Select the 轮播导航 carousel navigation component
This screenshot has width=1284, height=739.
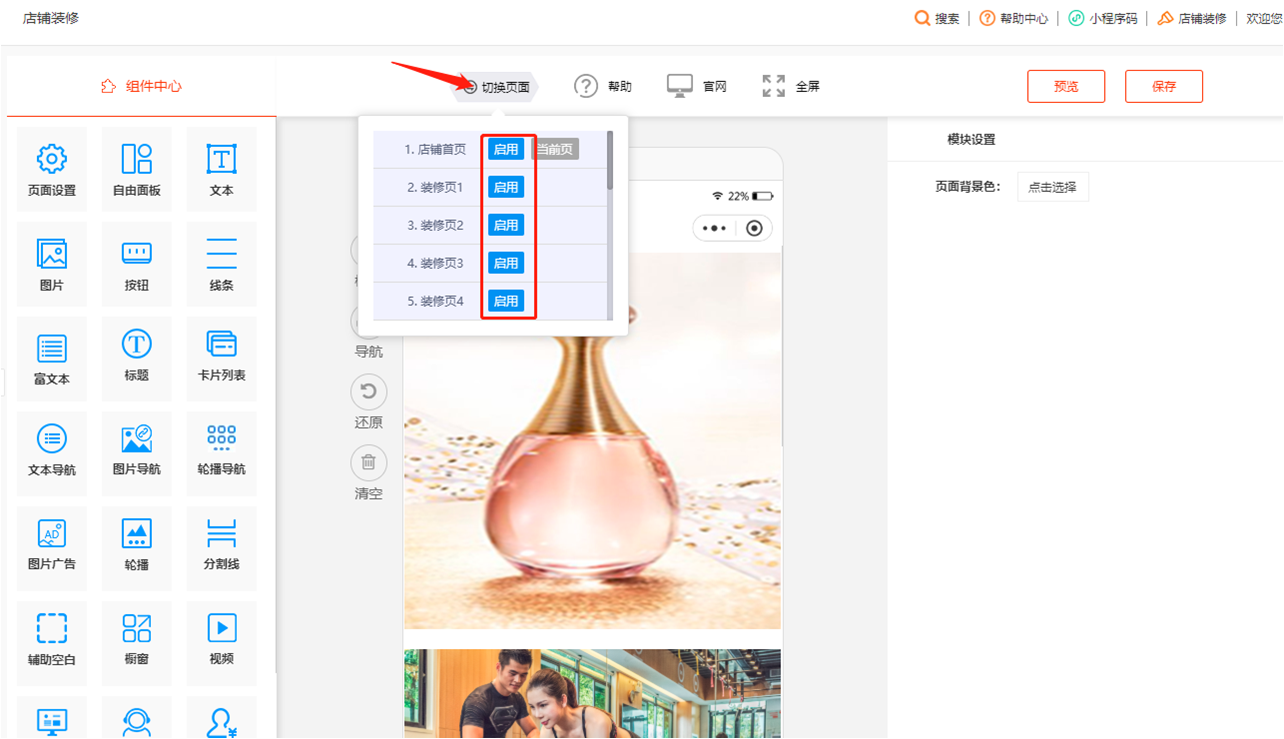(x=221, y=452)
